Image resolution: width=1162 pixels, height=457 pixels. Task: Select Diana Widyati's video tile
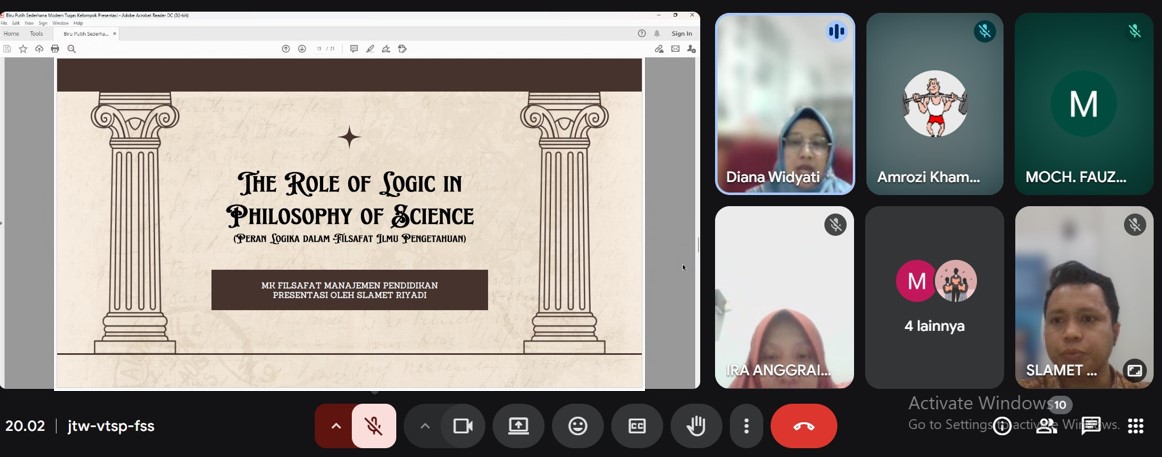pyautogui.click(x=785, y=104)
